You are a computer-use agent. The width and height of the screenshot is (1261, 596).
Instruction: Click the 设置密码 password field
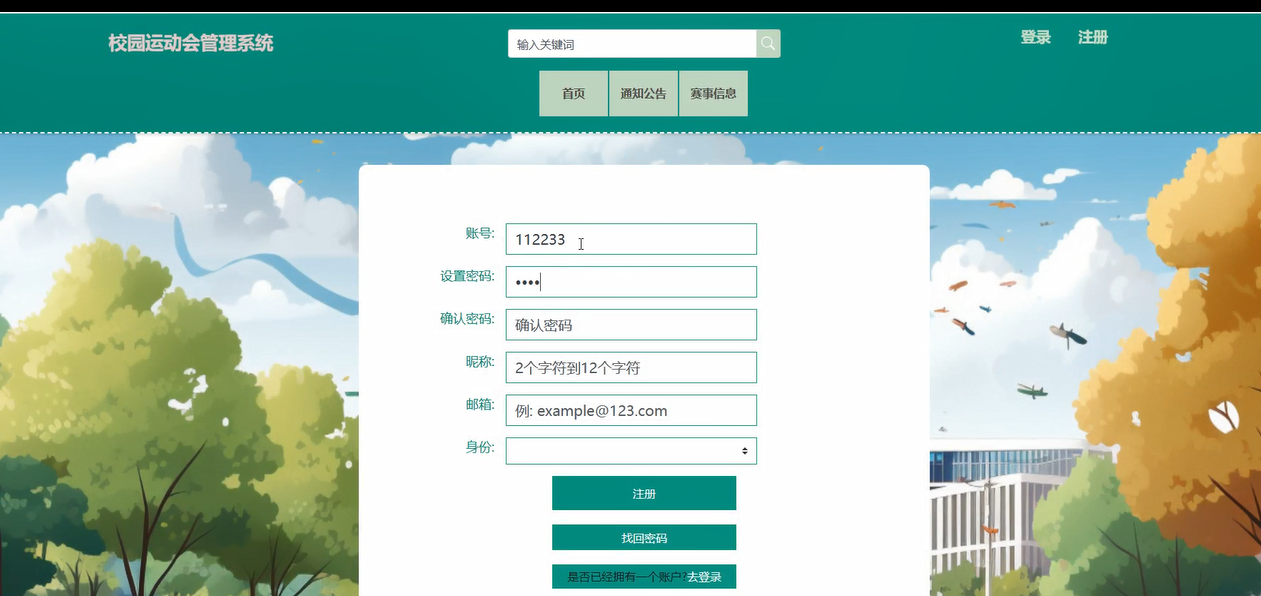631,282
